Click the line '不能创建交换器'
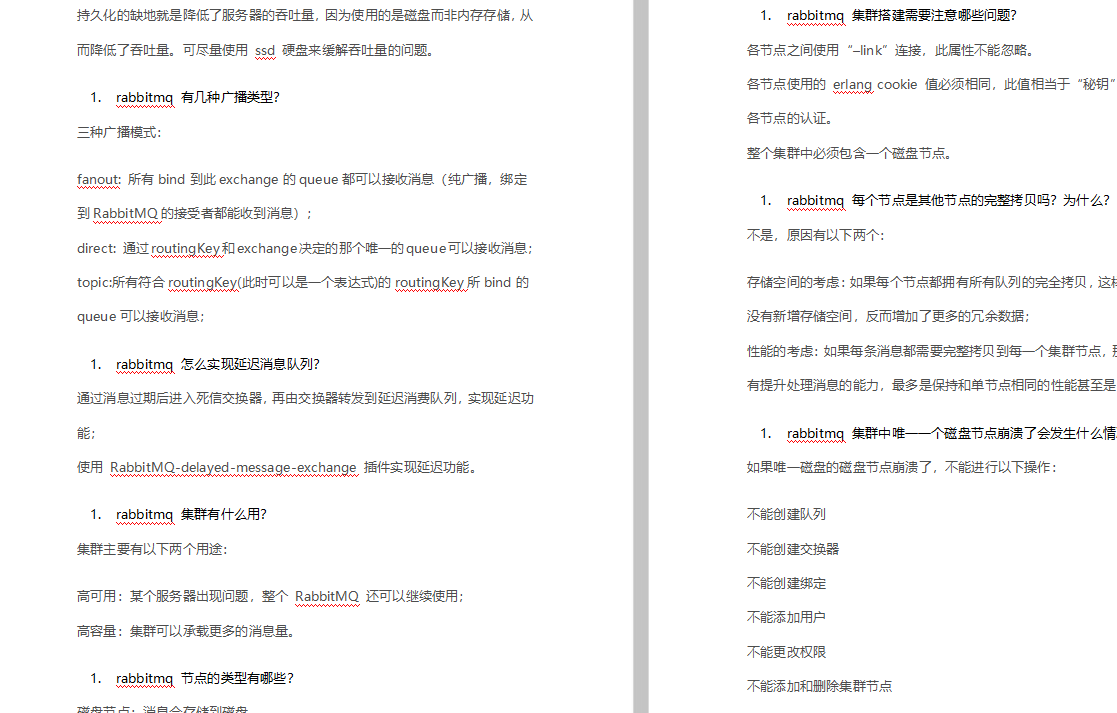Image resolution: width=1117 pixels, height=713 pixels. 793,549
